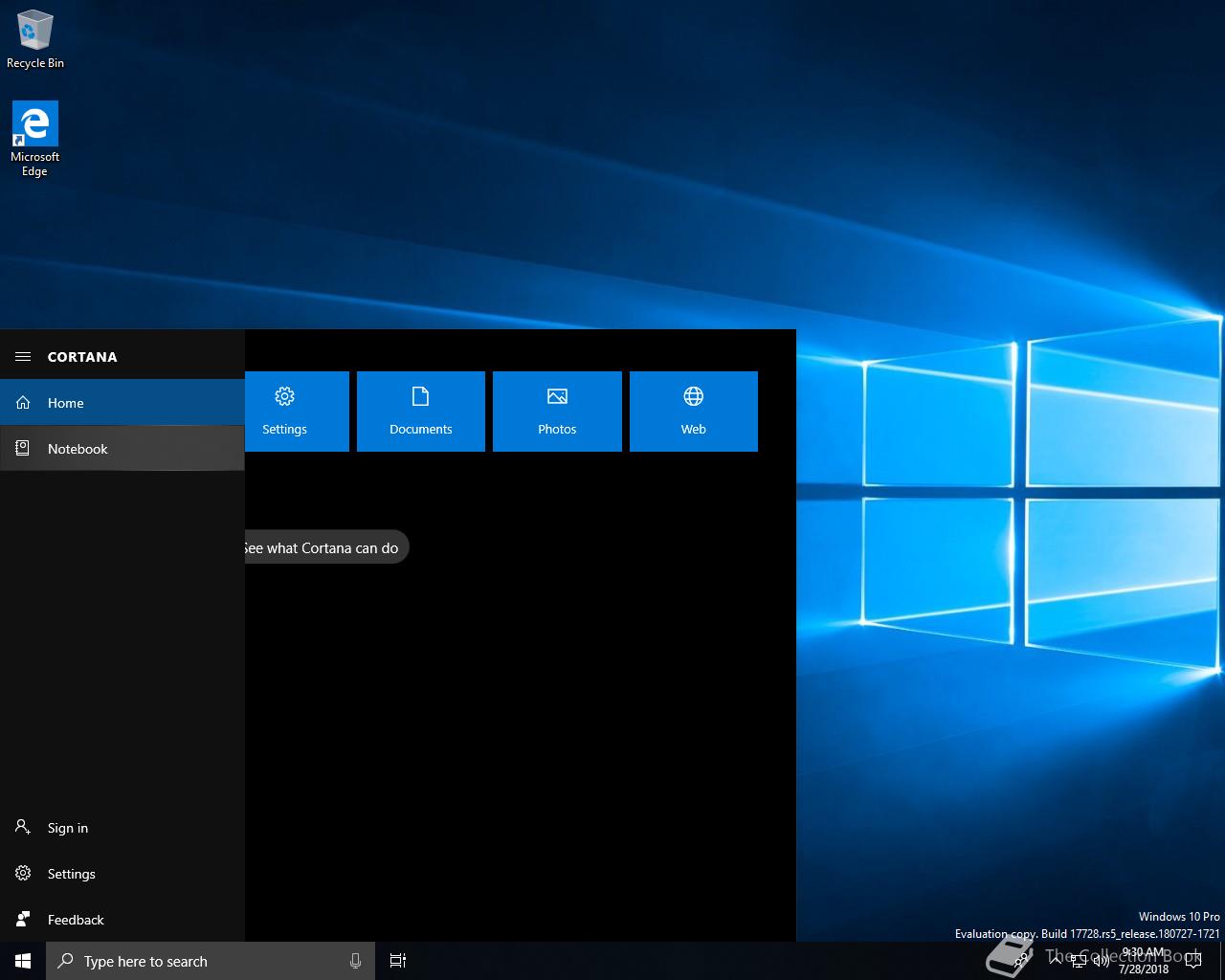Screen dimensions: 1225x980
Task: Open Notebook in Cortana sidebar
Action: [x=122, y=449]
